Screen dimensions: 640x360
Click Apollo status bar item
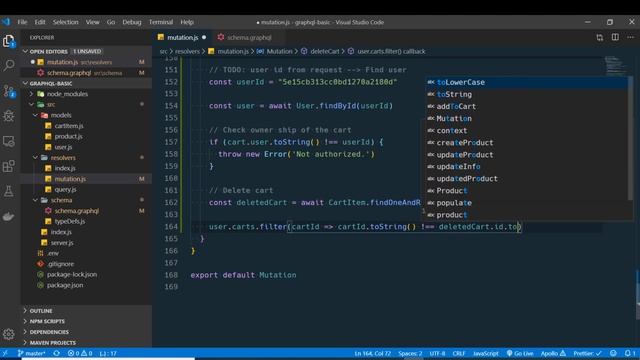point(553,353)
